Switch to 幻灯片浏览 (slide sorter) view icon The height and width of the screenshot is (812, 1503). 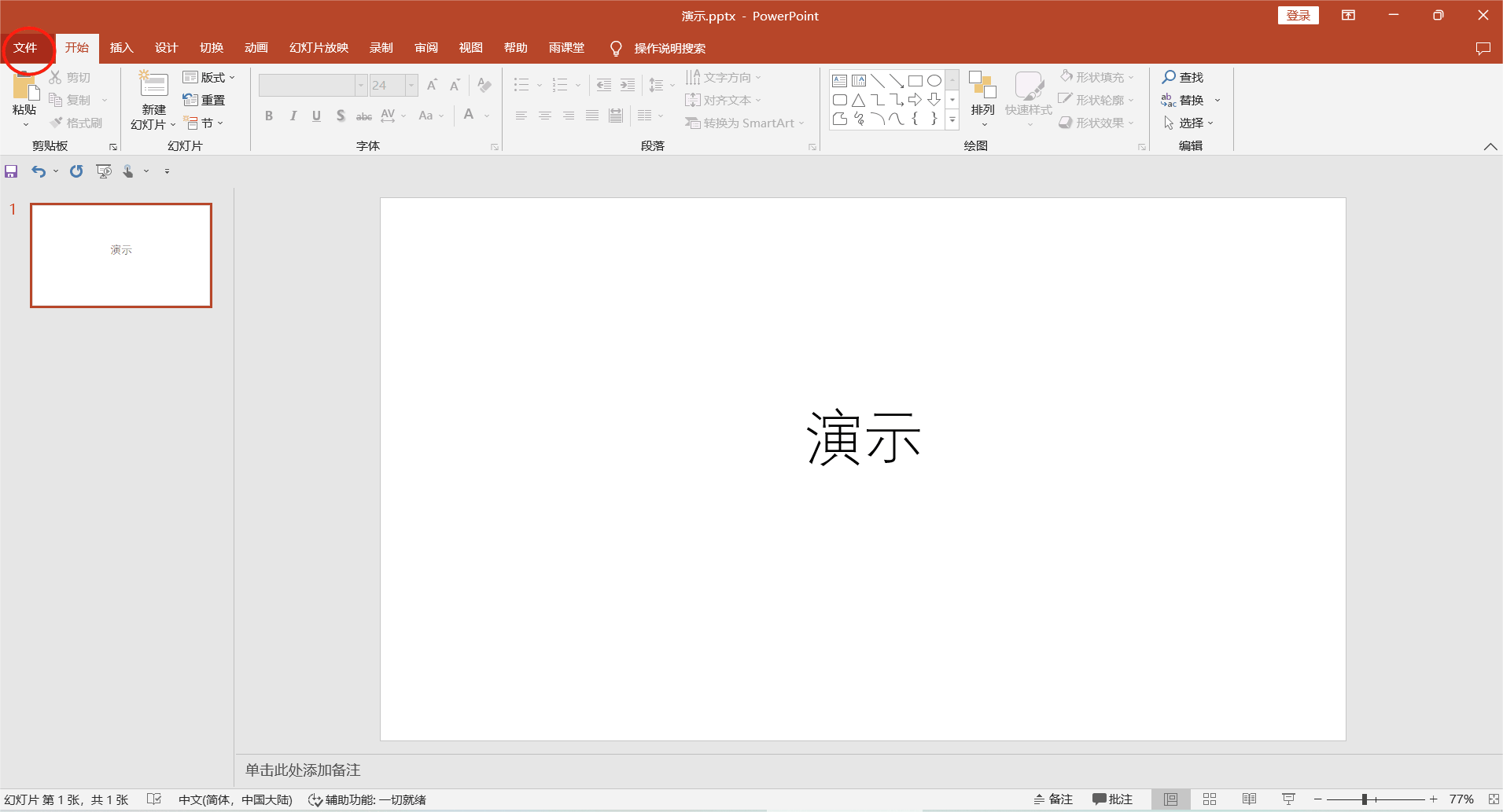point(1210,799)
